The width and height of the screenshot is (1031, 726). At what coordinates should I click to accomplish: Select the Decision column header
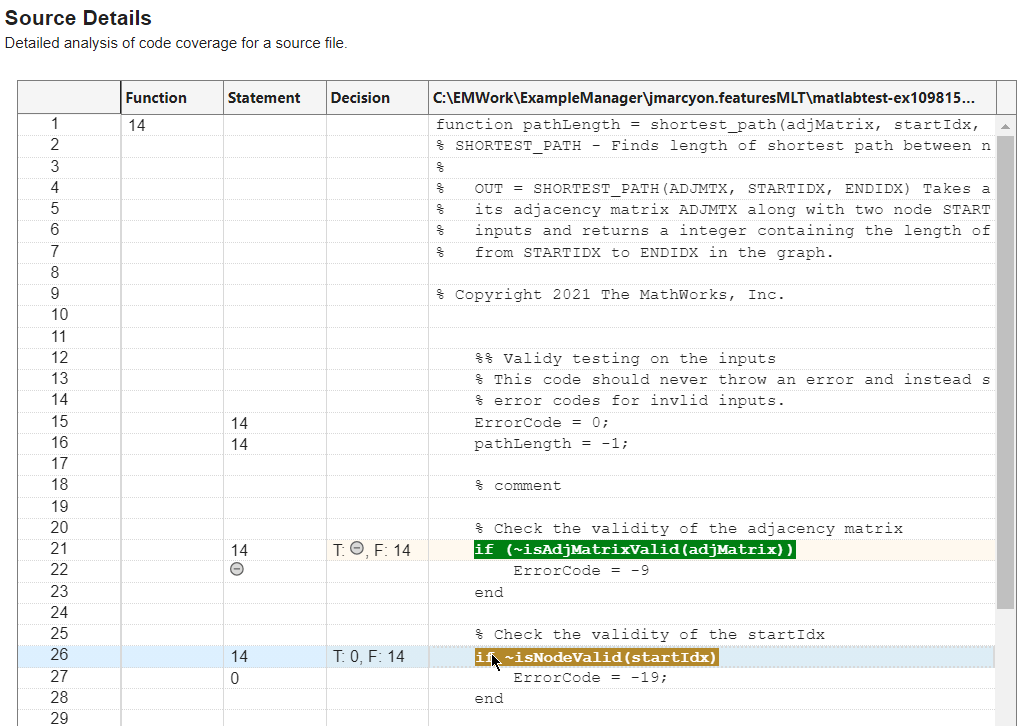click(x=360, y=98)
